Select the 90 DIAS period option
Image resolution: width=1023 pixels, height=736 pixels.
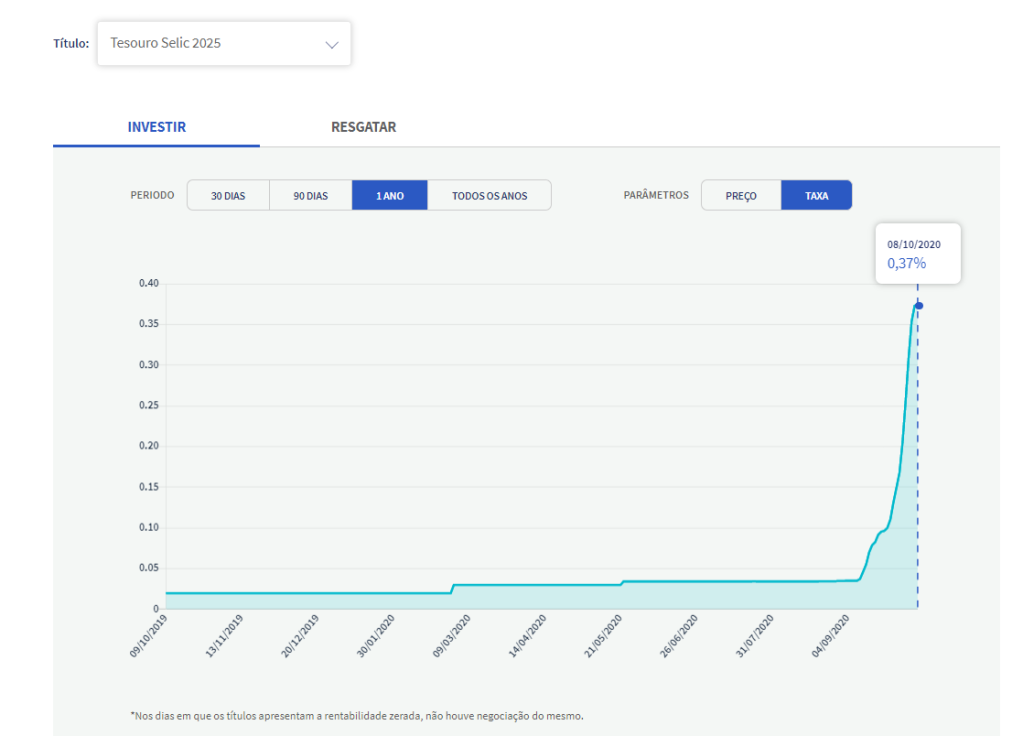(x=310, y=196)
